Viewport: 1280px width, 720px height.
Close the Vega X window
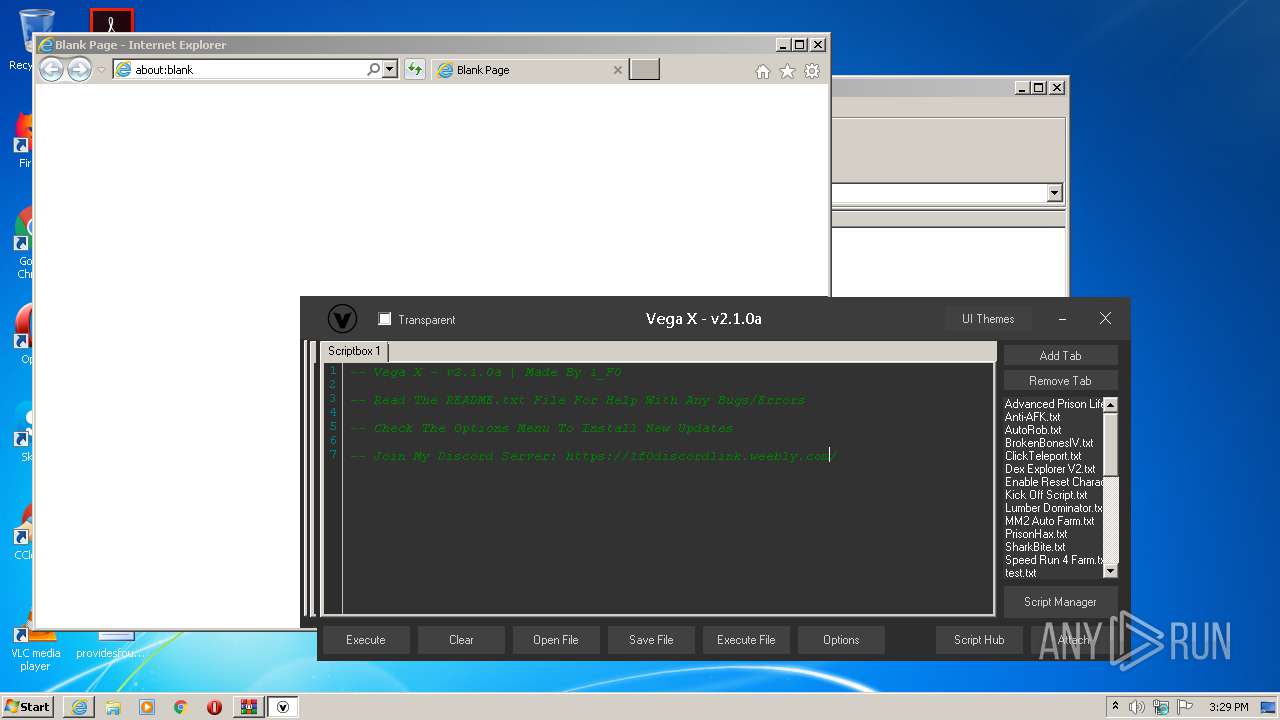[1105, 318]
